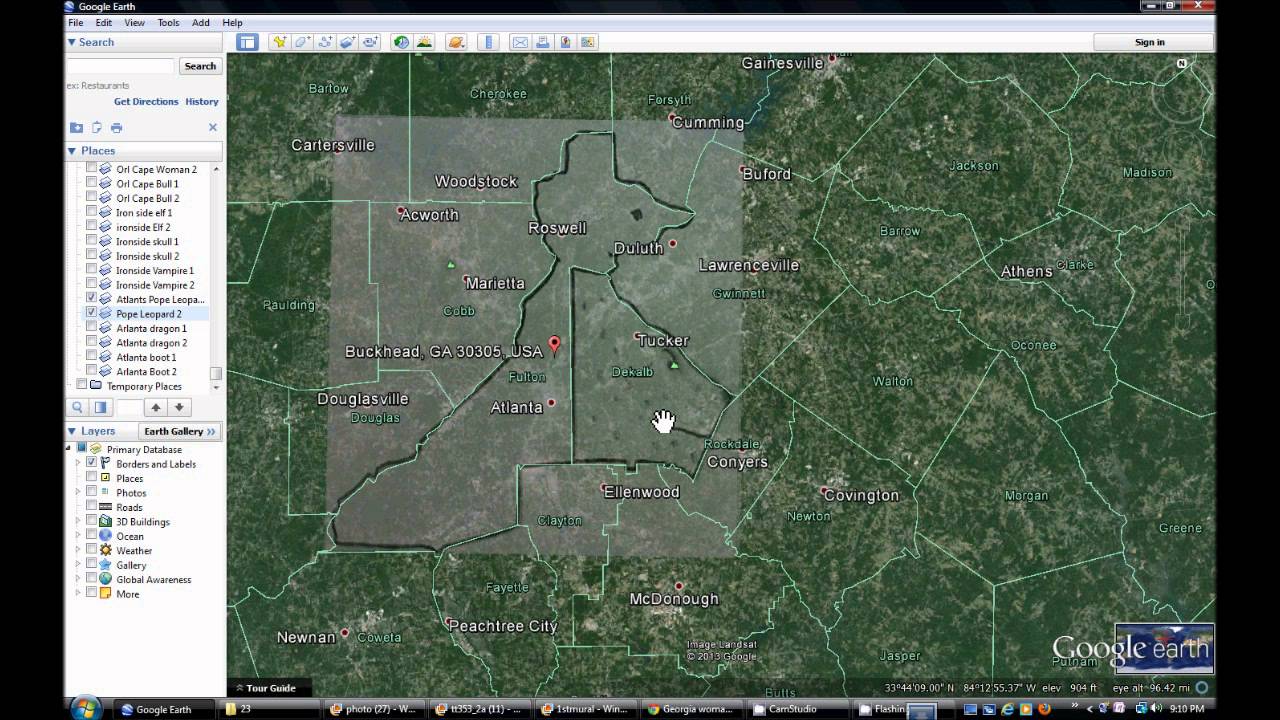Open the planet switcher icon
Image resolution: width=1280 pixels, height=720 pixels.
456,42
